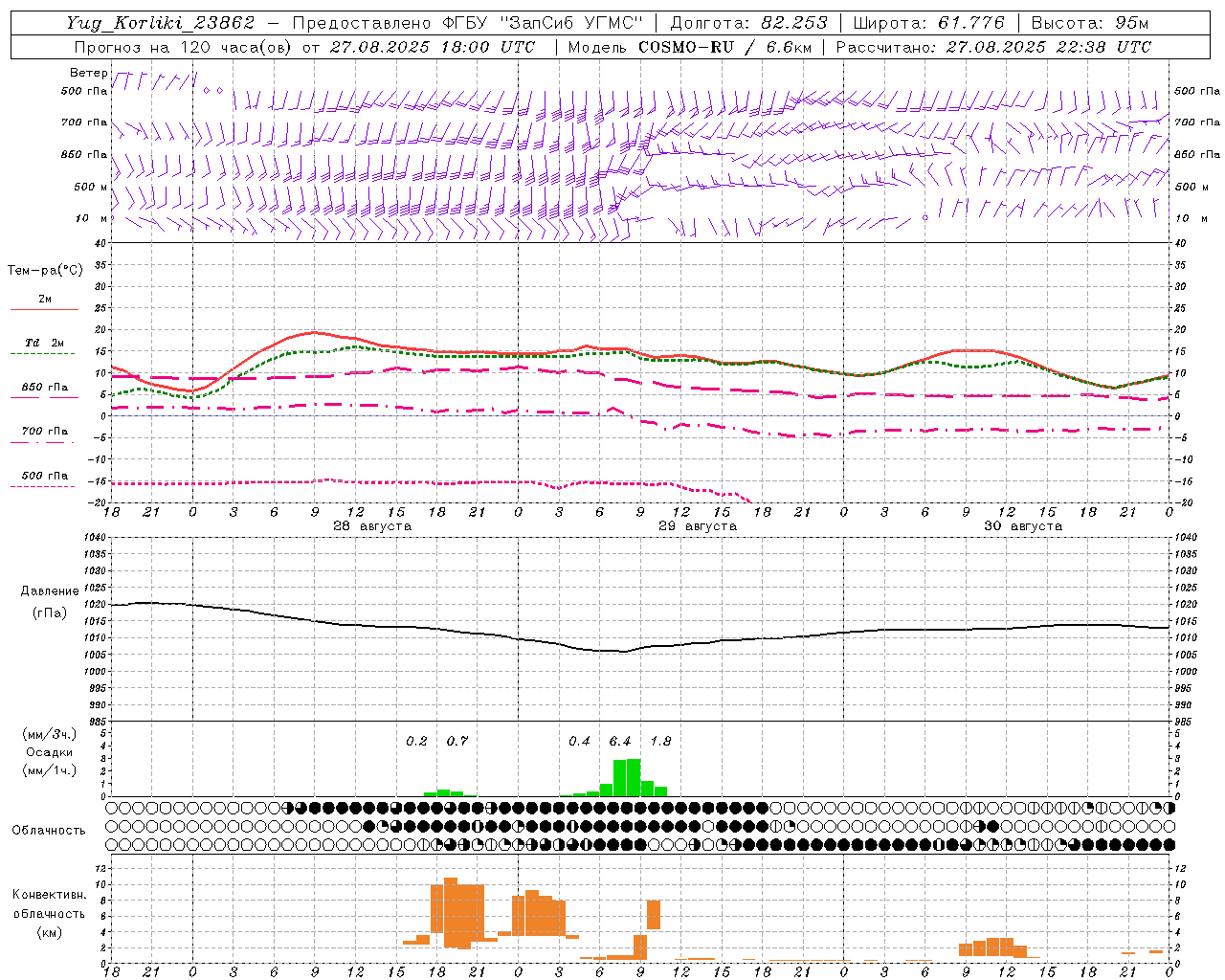Image resolution: width=1225 pixels, height=980 pixels.
Task: Click the (мм/1ч.) unit label
Action: [x=50, y=770]
